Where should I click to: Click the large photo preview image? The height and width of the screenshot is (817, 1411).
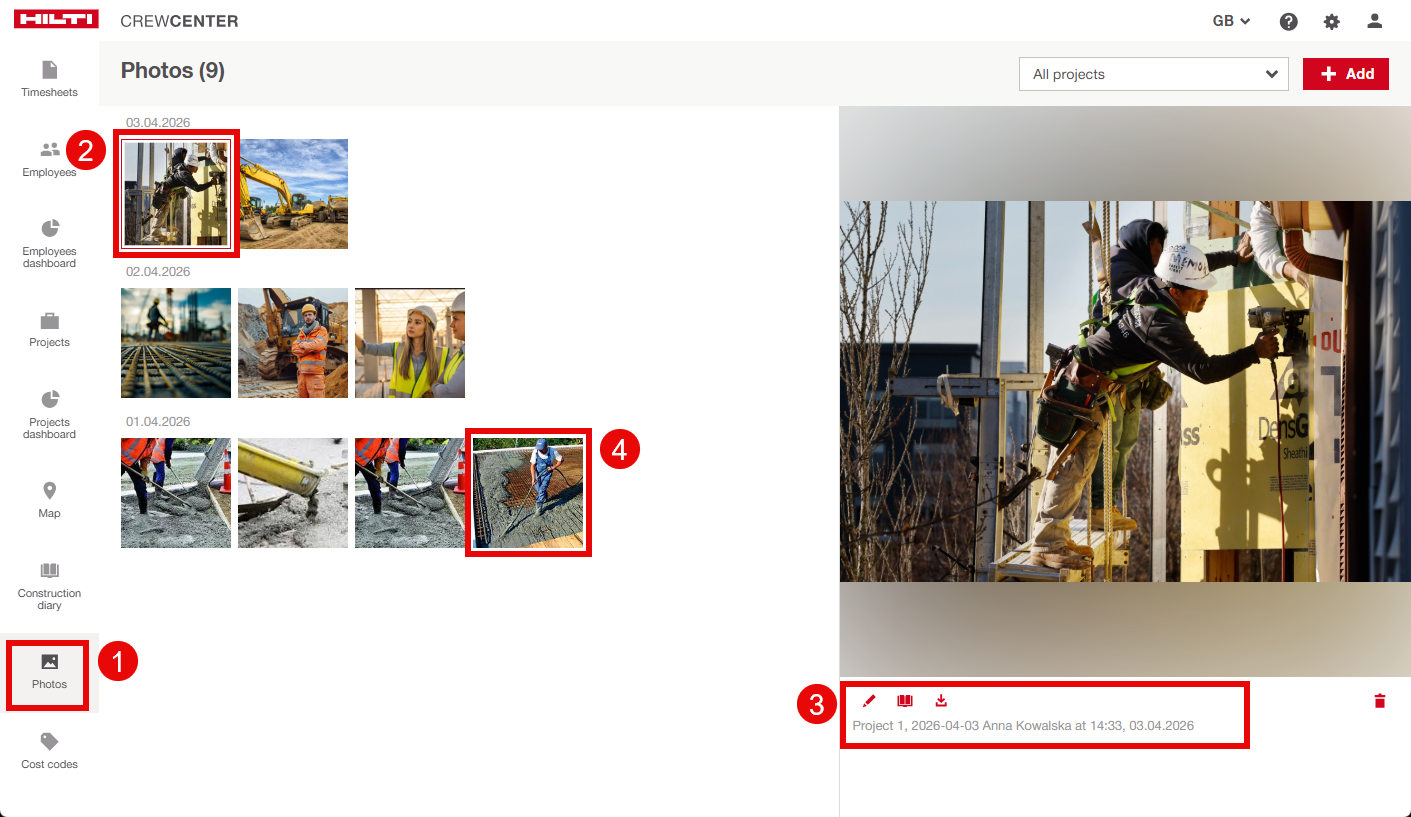(x=1125, y=391)
